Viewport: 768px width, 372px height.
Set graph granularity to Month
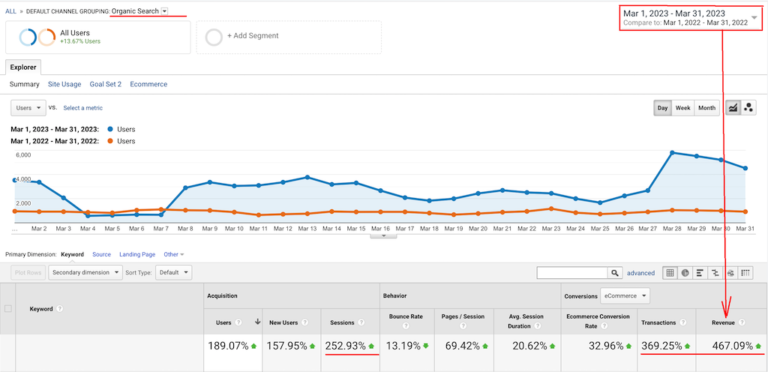tap(707, 108)
